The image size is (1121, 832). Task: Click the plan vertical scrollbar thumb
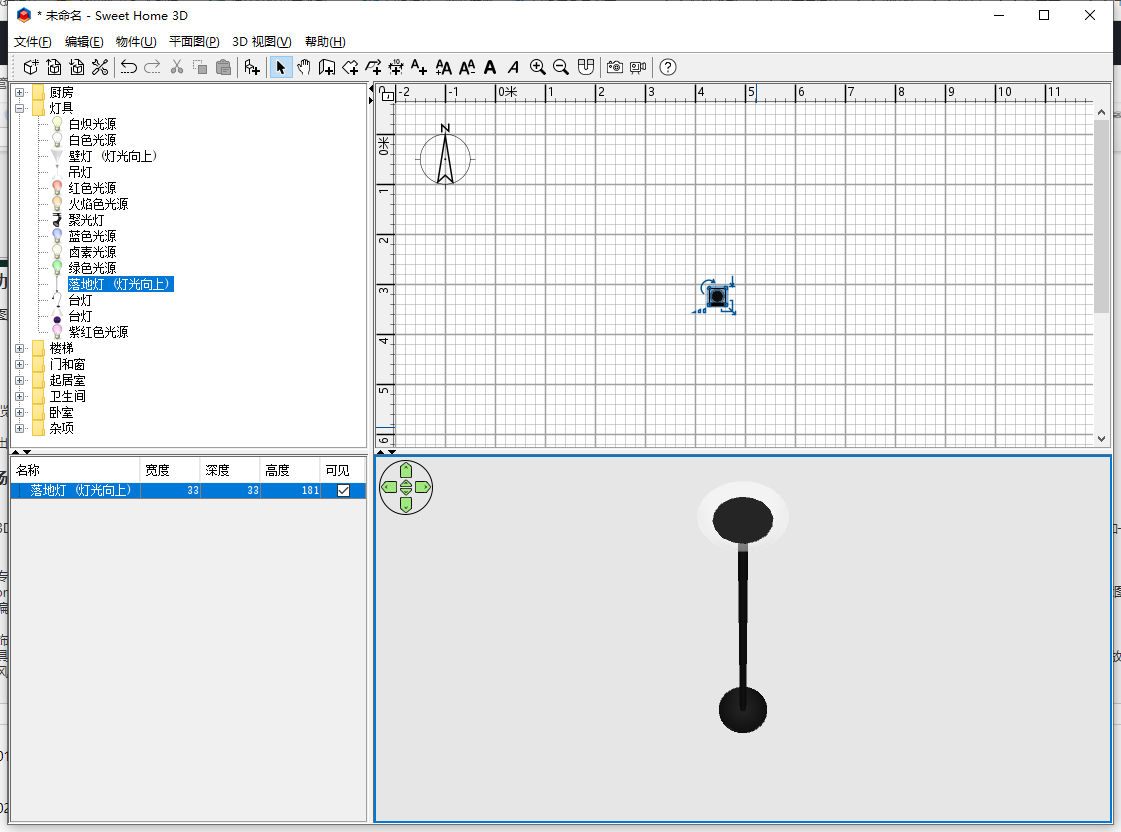[1101, 216]
